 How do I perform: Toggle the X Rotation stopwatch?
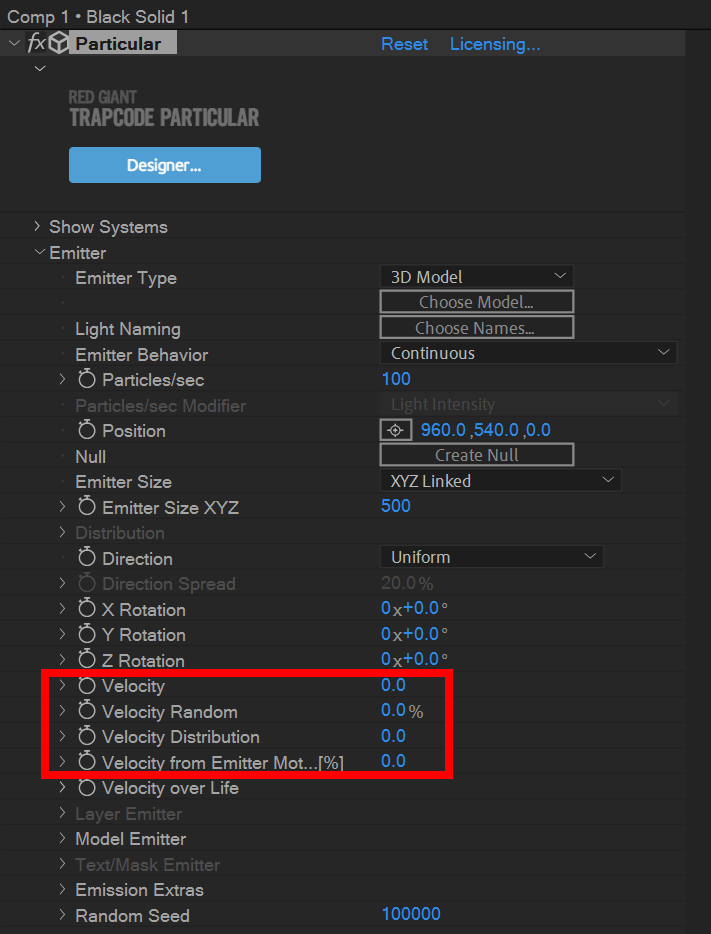[87, 609]
